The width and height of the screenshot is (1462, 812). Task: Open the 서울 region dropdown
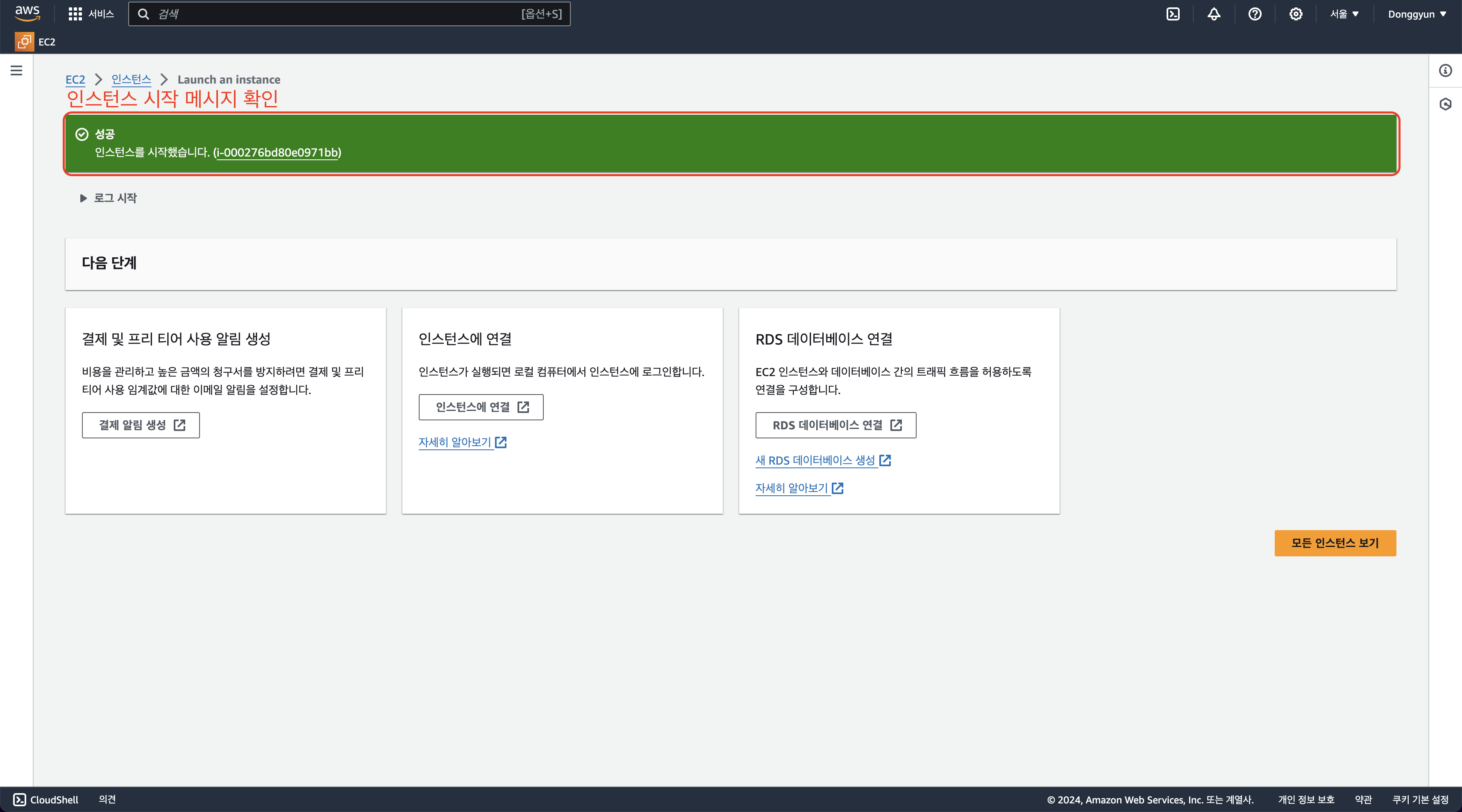(x=1344, y=14)
